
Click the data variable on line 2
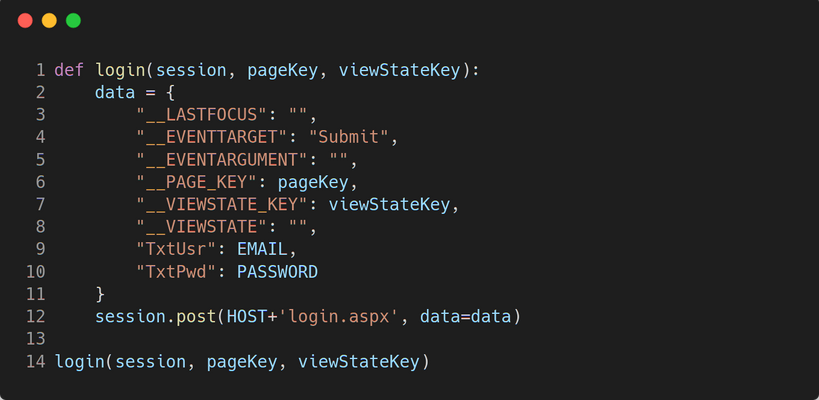tap(115, 92)
